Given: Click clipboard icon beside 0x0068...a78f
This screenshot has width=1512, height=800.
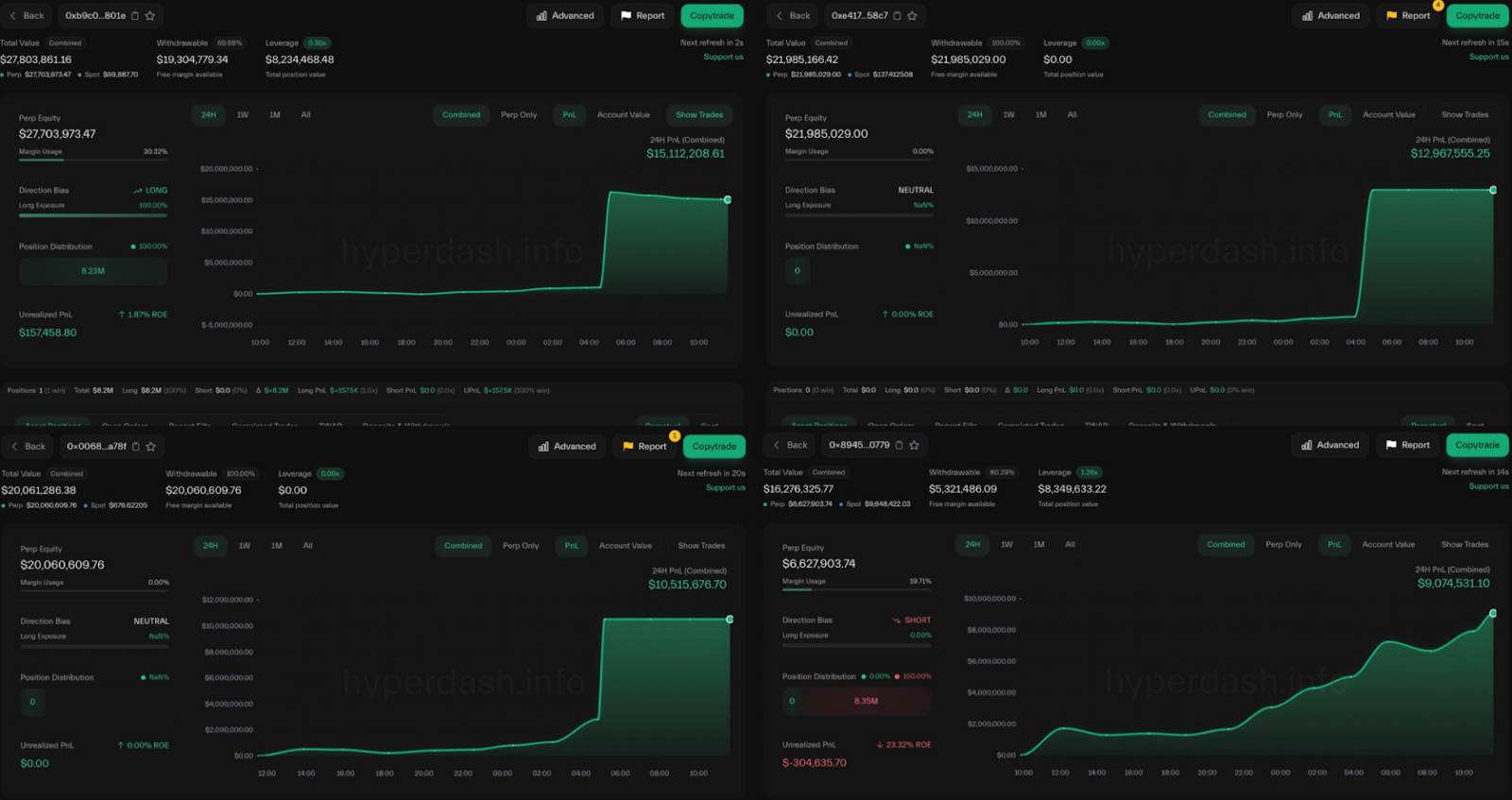Looking at the screenshot, I should click(136, 447).
